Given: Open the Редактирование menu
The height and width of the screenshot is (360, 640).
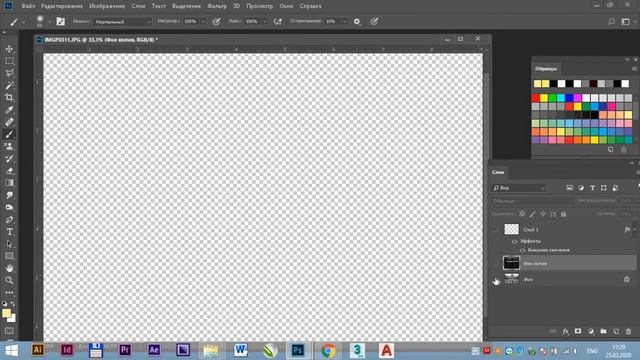Looking at the screenshot, I should 62,6.
